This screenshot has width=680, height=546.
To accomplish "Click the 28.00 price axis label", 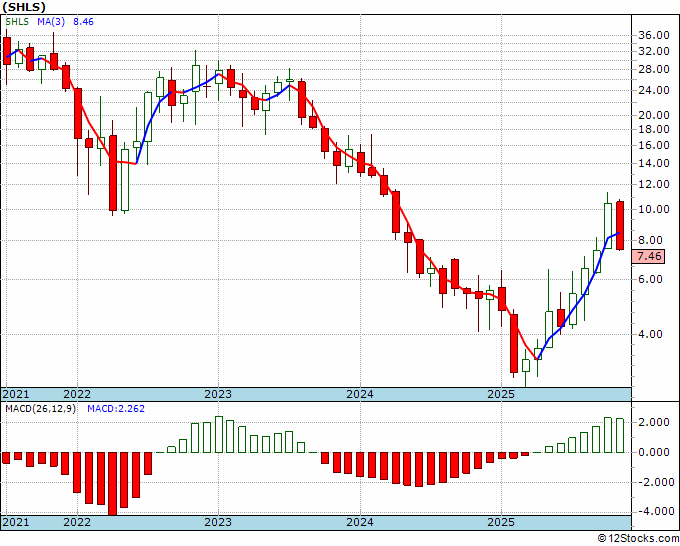I will 654,69.
